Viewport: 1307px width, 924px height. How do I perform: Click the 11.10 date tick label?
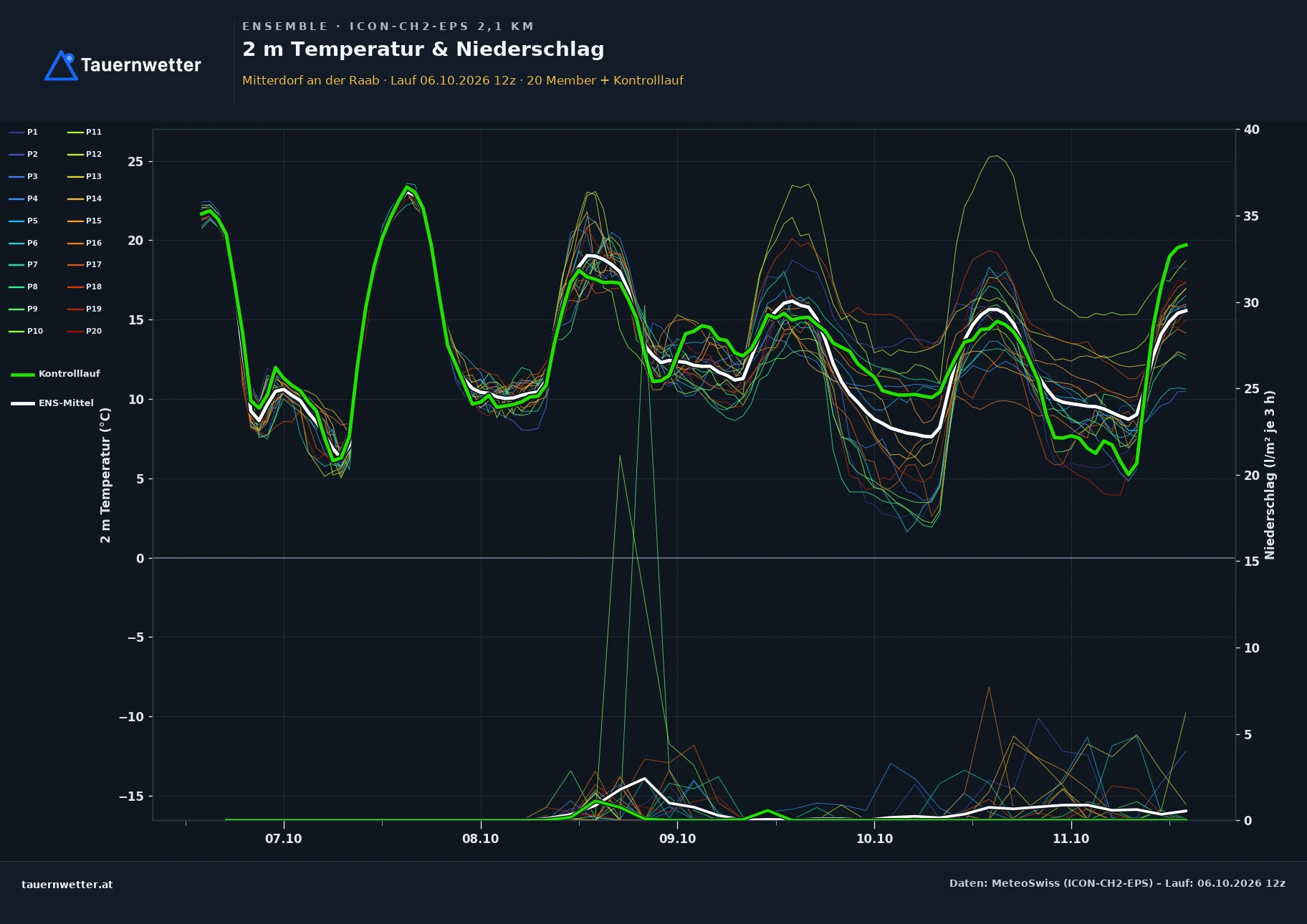pyautogui.click(x=1071, y=839)
